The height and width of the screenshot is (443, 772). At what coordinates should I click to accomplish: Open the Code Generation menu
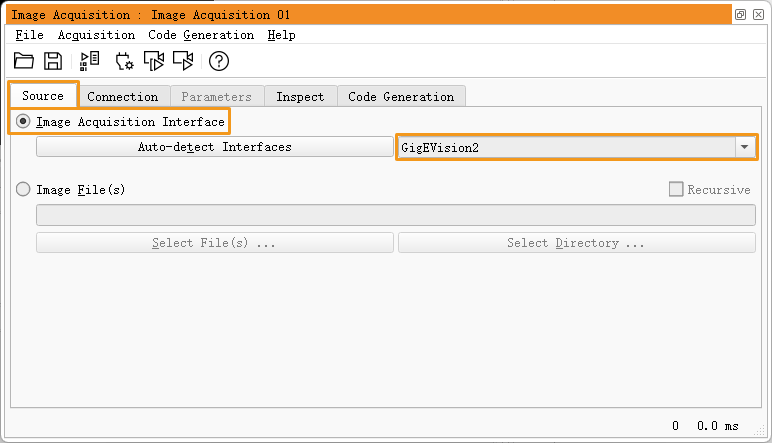[x=201, y=35]
